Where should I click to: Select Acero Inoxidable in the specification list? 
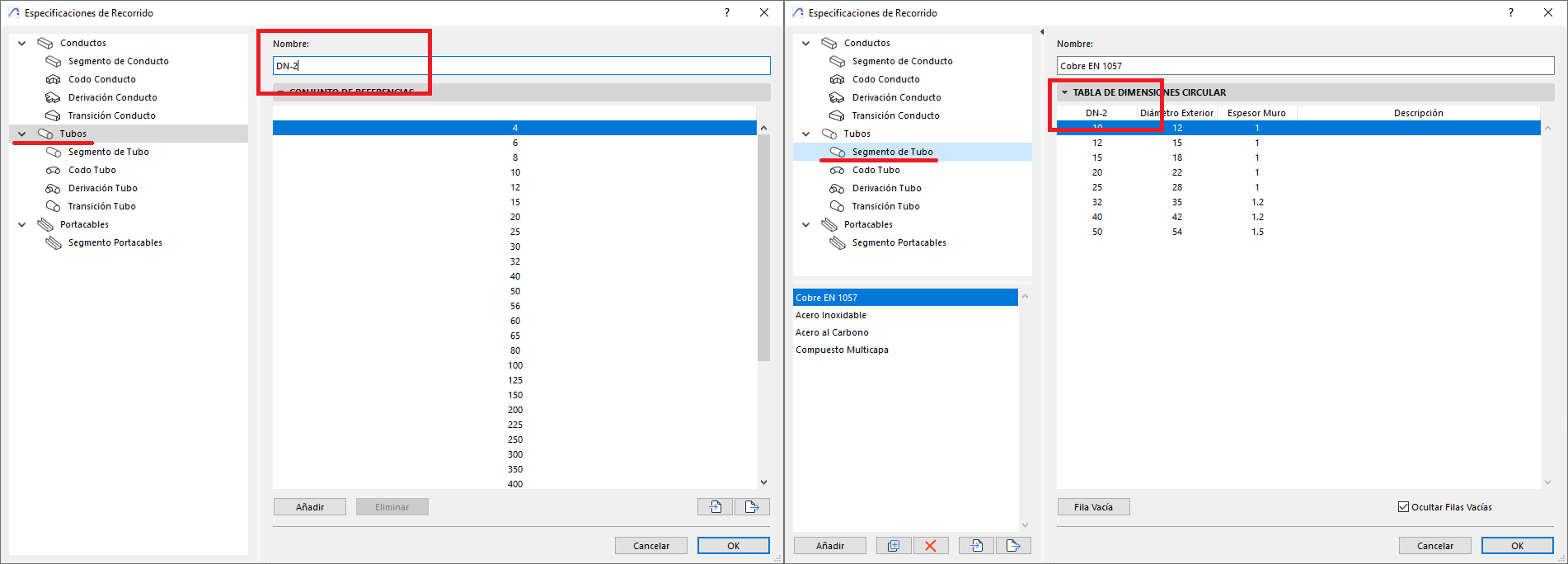point(831,315)
